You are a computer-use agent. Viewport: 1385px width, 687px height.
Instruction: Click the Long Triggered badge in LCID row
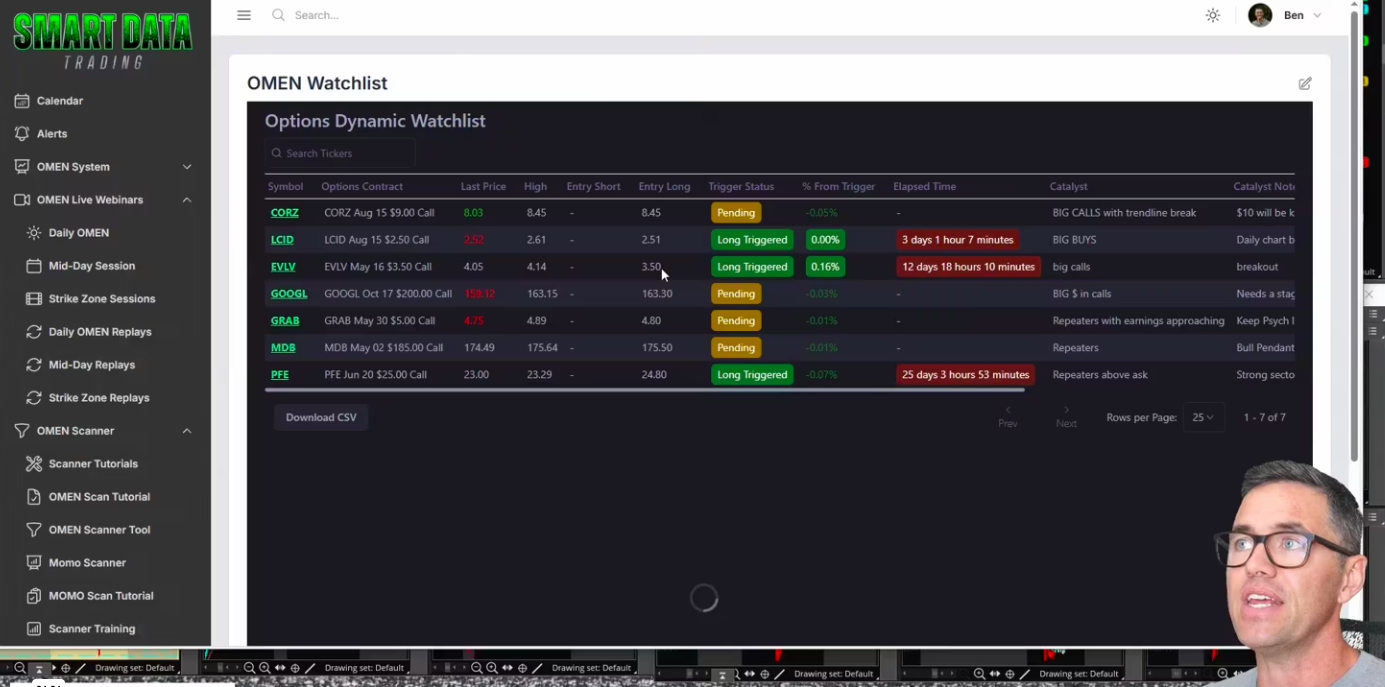tap(752, 240)
